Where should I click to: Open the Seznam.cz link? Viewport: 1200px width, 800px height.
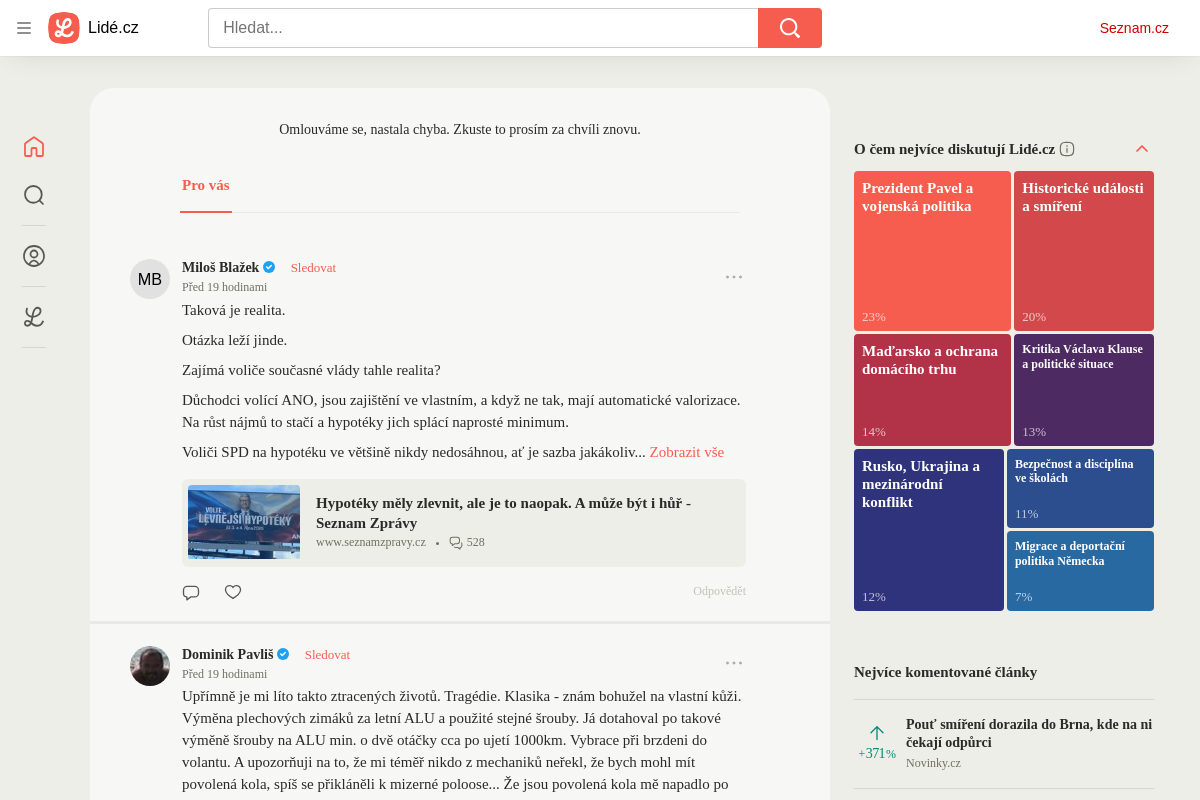1134,28
